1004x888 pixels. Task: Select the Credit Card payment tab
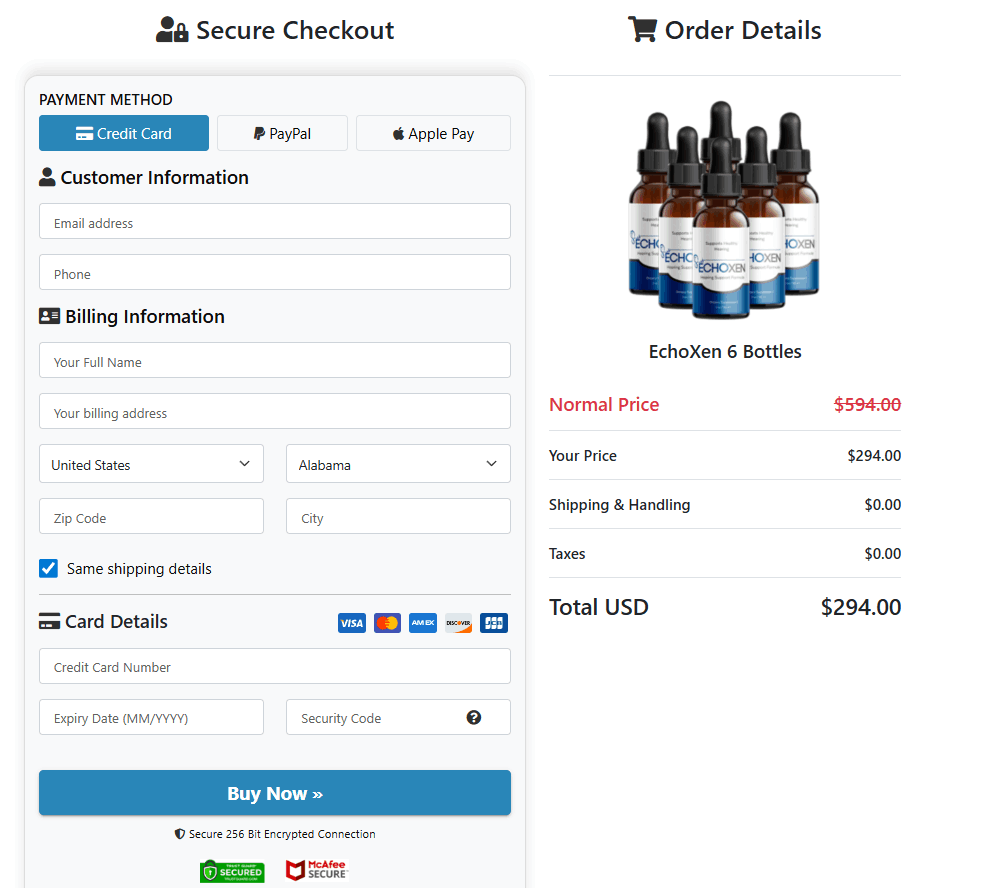(123, 133)
